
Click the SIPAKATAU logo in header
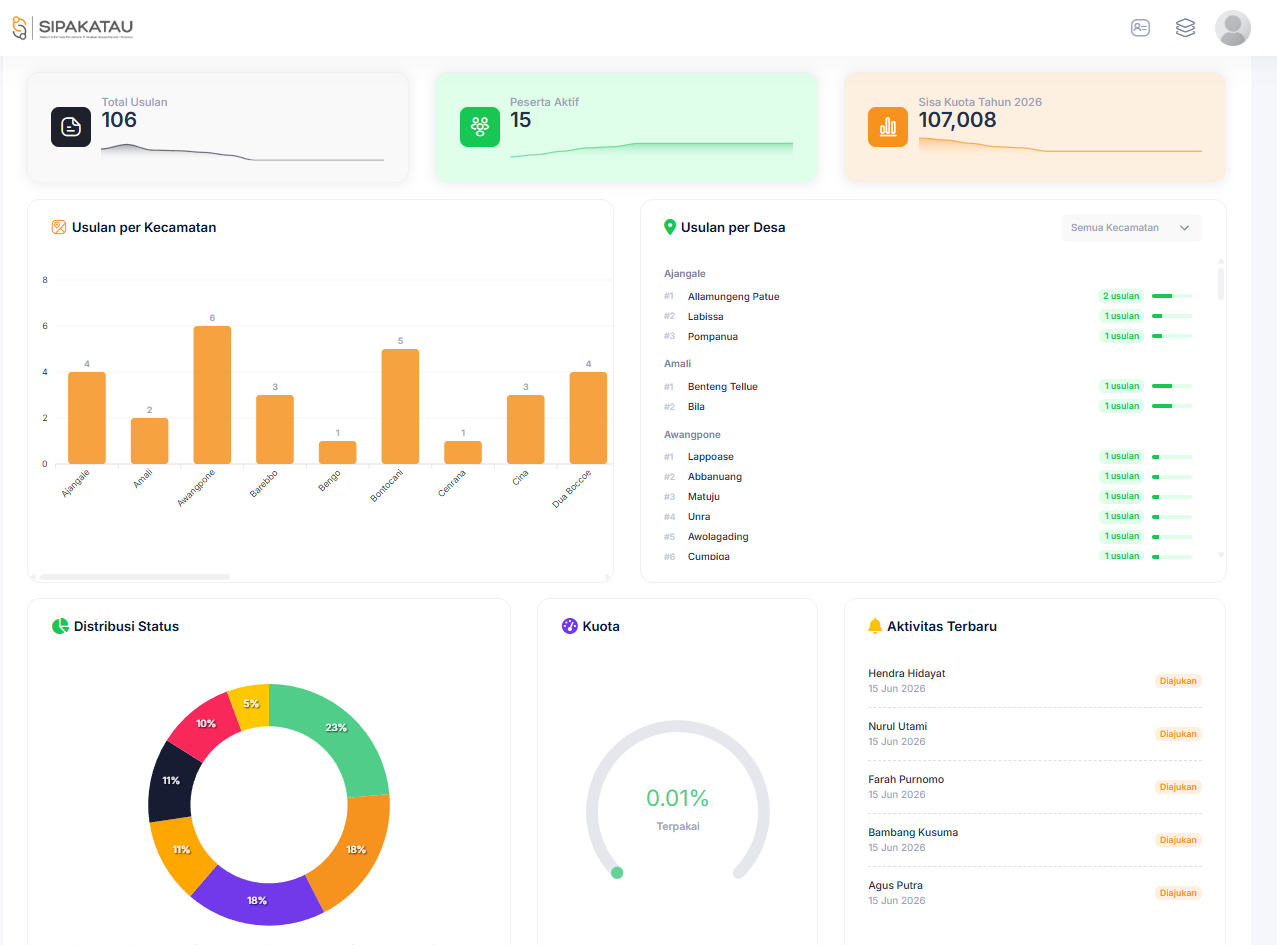pyautogui.click(x=72, y=28)
